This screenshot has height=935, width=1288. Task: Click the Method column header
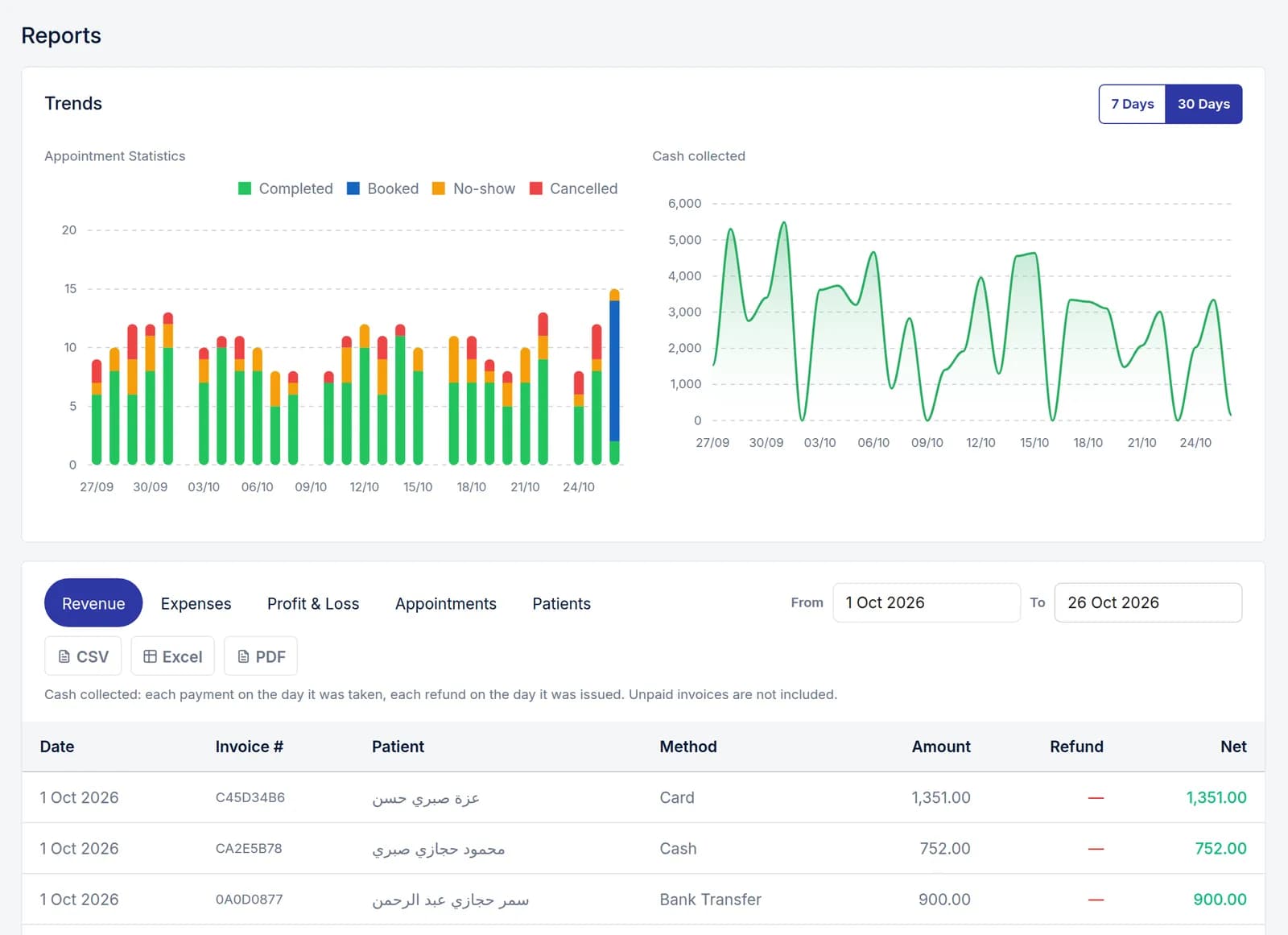point(688,747)
